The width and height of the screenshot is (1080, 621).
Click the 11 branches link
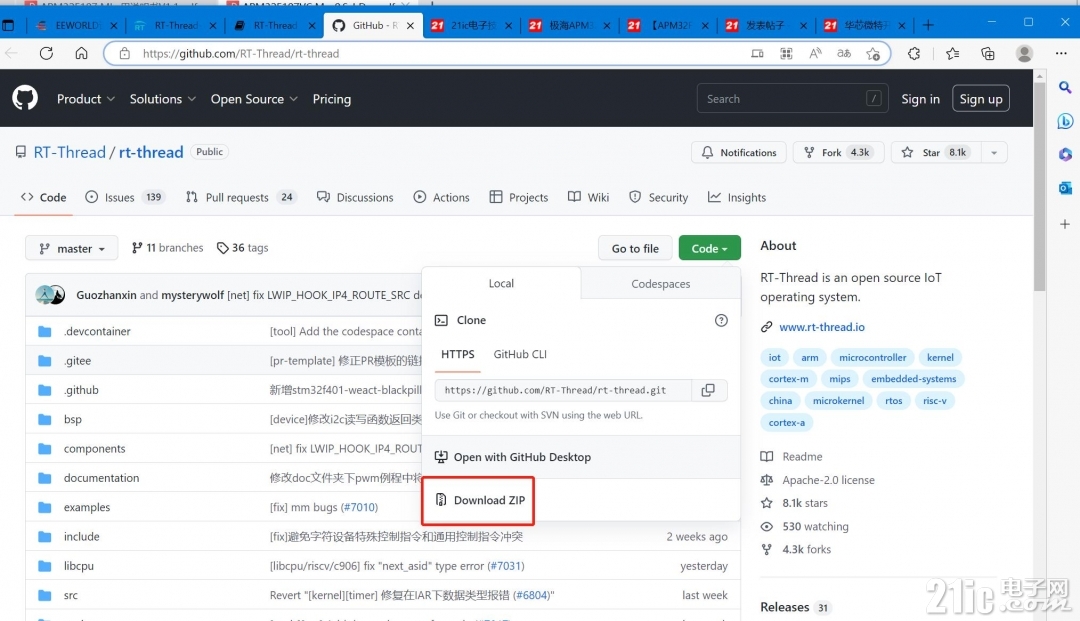(167, 248)
